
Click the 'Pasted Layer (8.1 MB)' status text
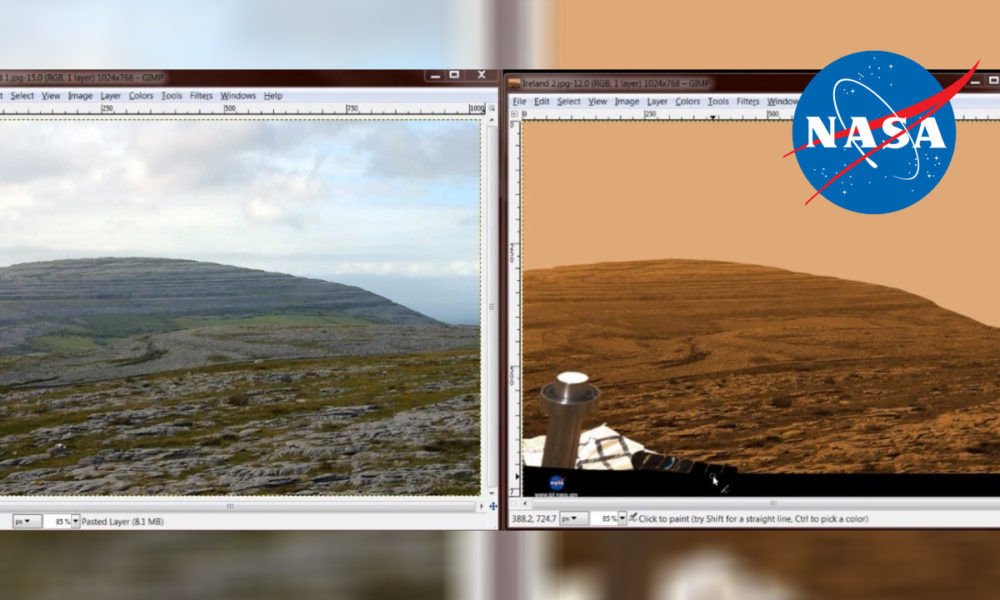click(x=122, y=522)
